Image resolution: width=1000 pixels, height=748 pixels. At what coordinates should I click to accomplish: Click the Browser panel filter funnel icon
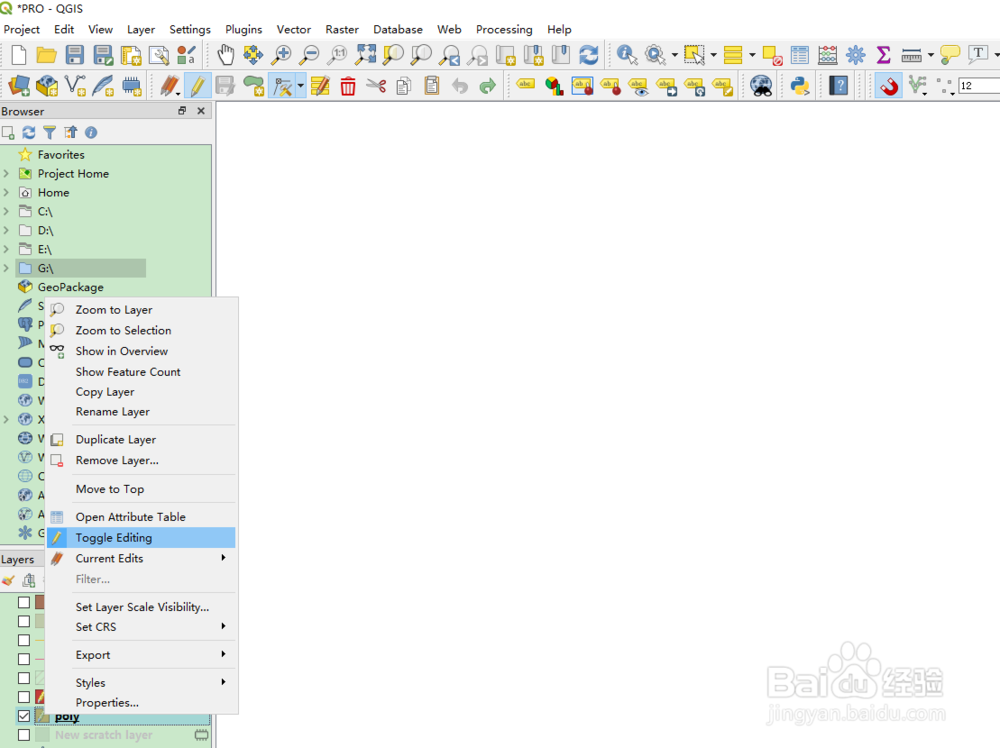49,133
